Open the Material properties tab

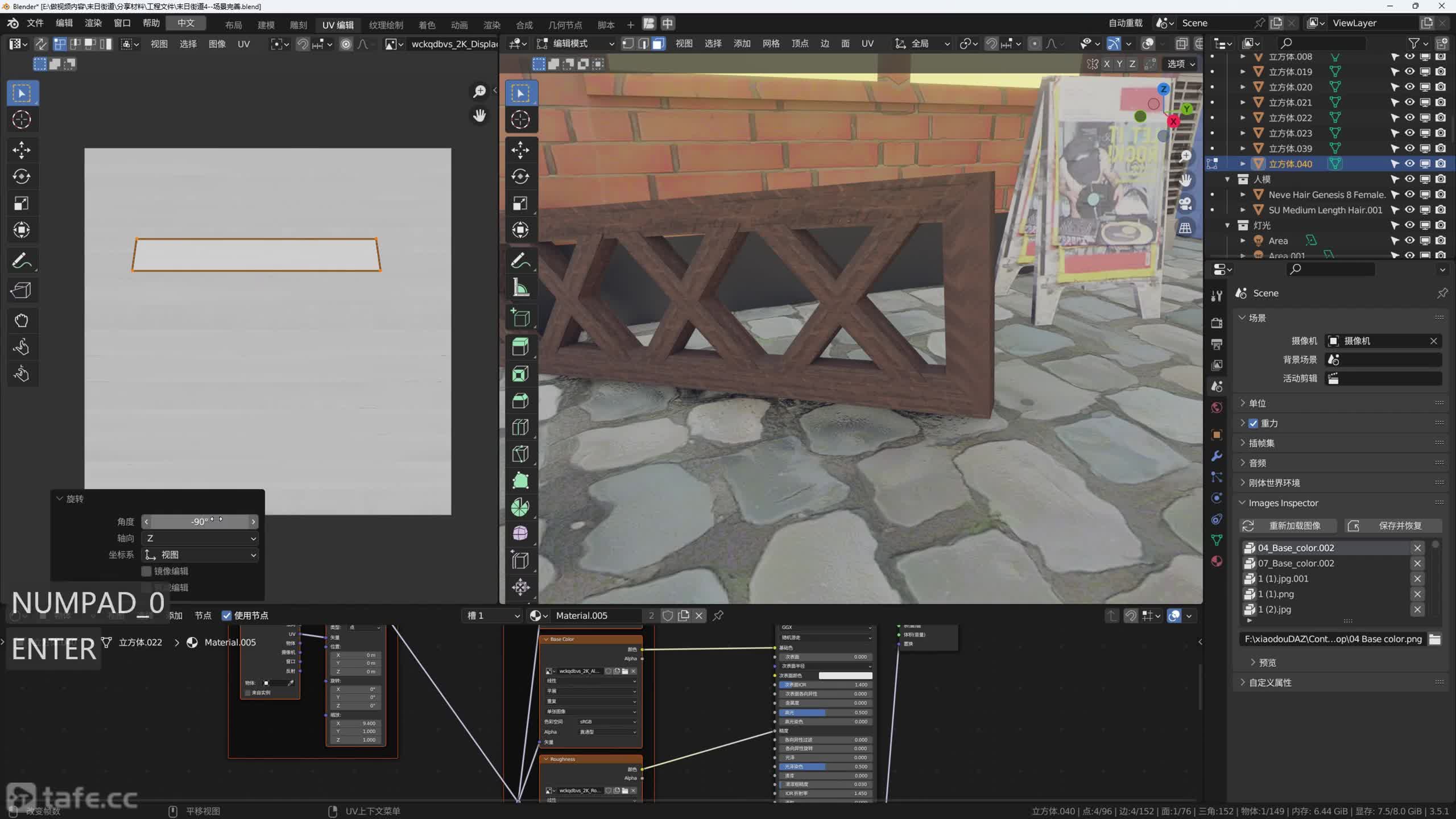[x=1217, y=561]
